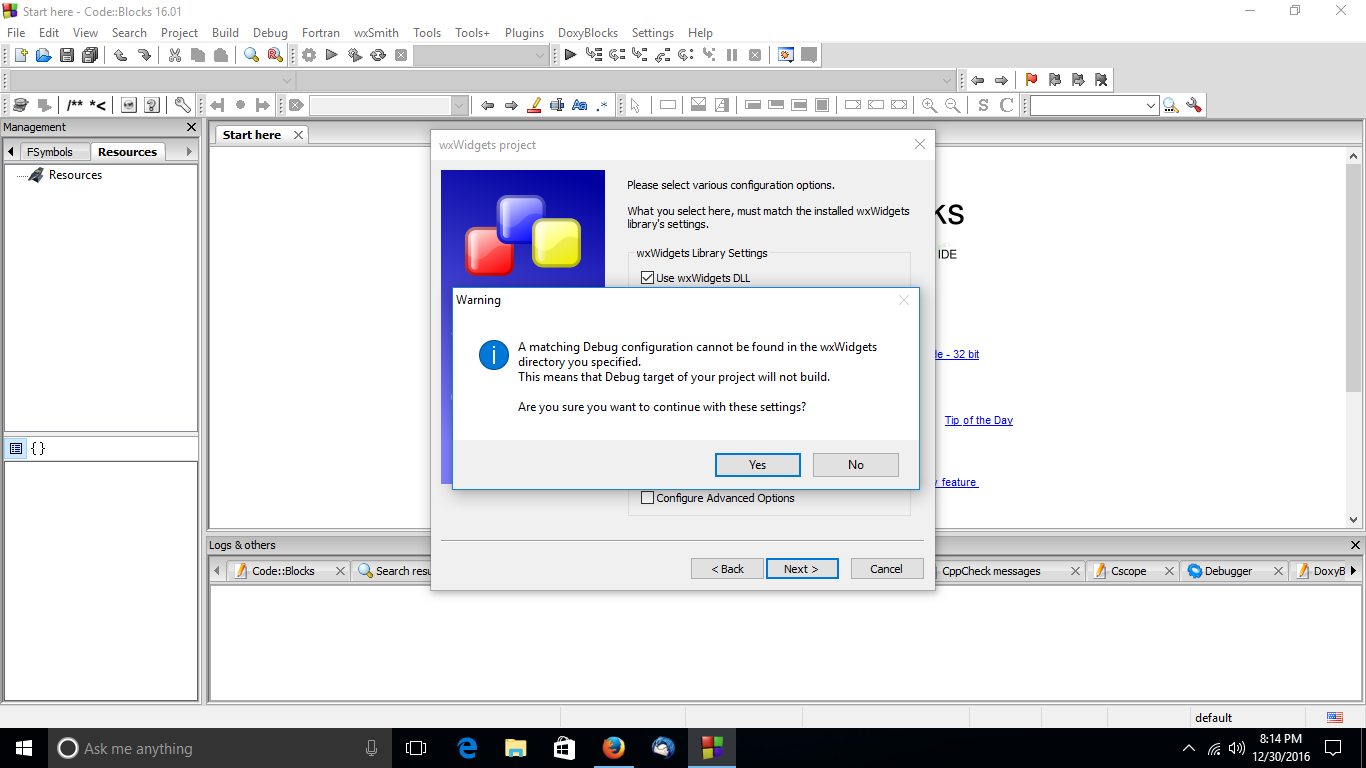Open the wxSmith menu

point(376,33)
